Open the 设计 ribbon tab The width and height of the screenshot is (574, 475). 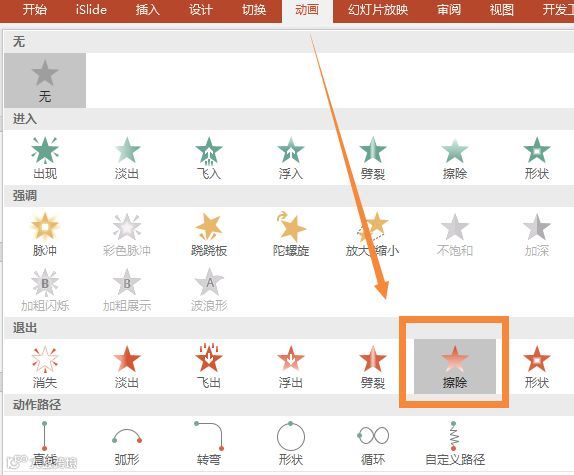coord(201,10)
